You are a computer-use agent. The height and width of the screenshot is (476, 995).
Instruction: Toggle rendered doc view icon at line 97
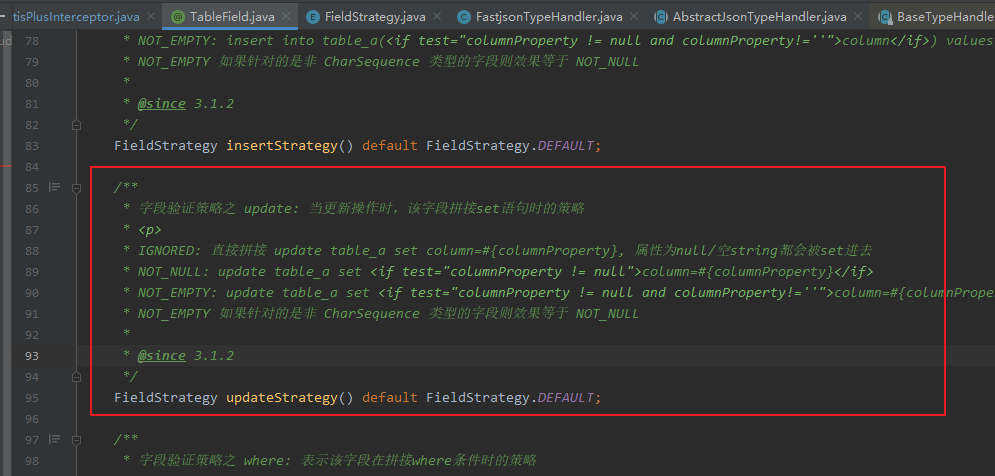click(54, 439)
